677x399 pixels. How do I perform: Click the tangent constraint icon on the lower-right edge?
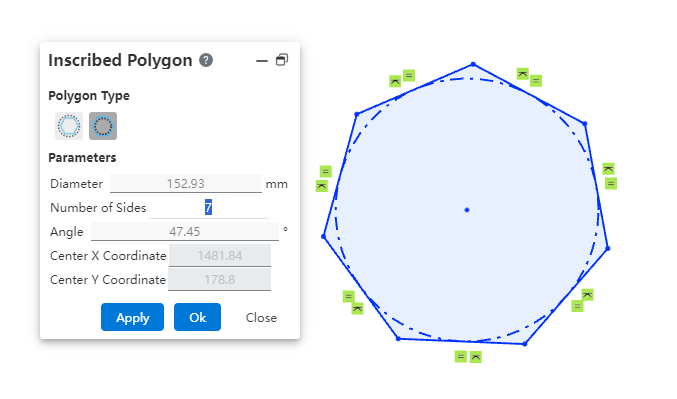[x=588, y=295]
